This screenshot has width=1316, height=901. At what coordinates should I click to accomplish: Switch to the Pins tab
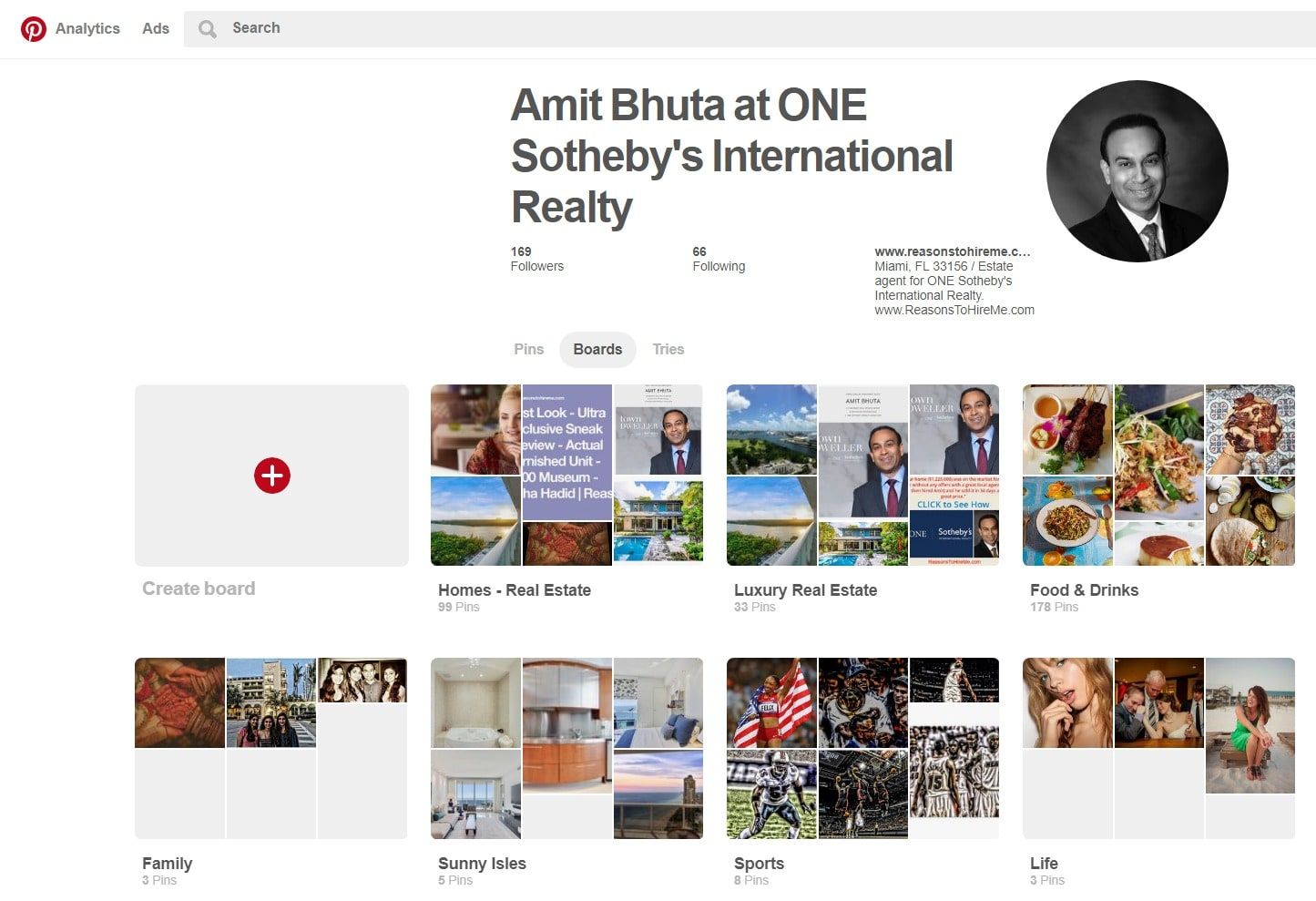tap(528, 349)
